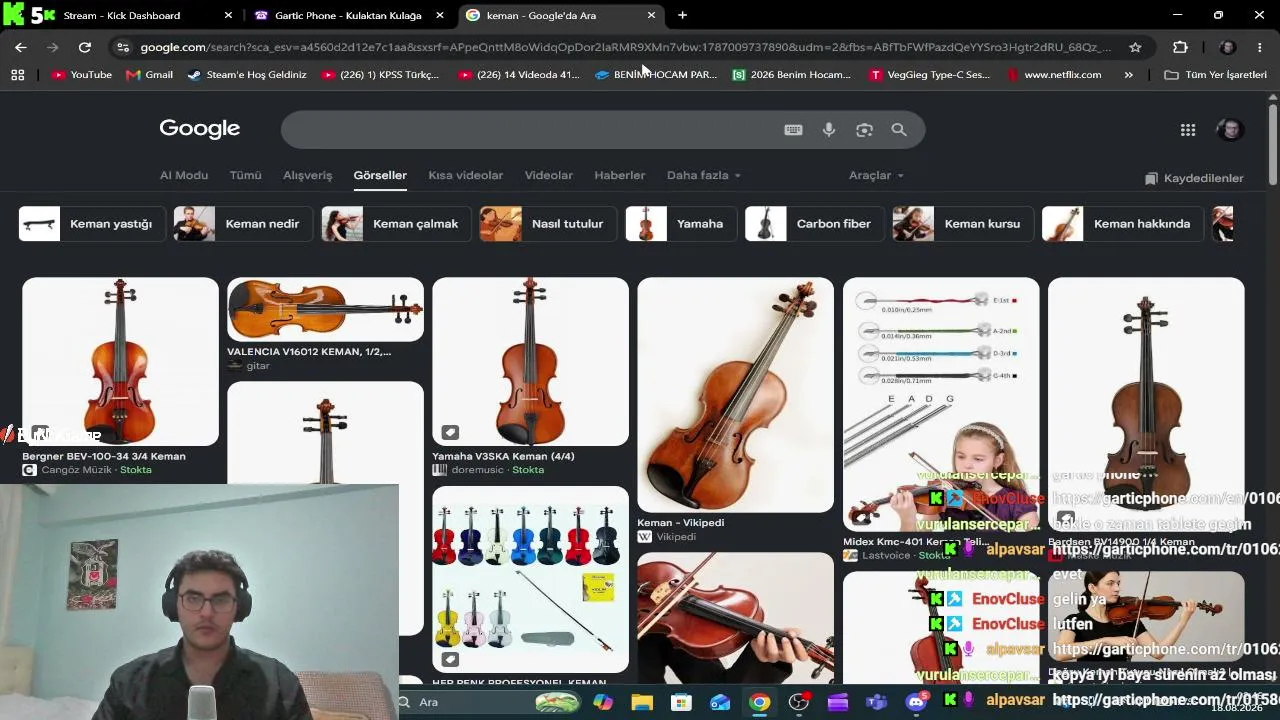Open the on-screen keyboard in search box
Screen dimensions: 1280x720
pyautogui.click(x=793, y=130)
